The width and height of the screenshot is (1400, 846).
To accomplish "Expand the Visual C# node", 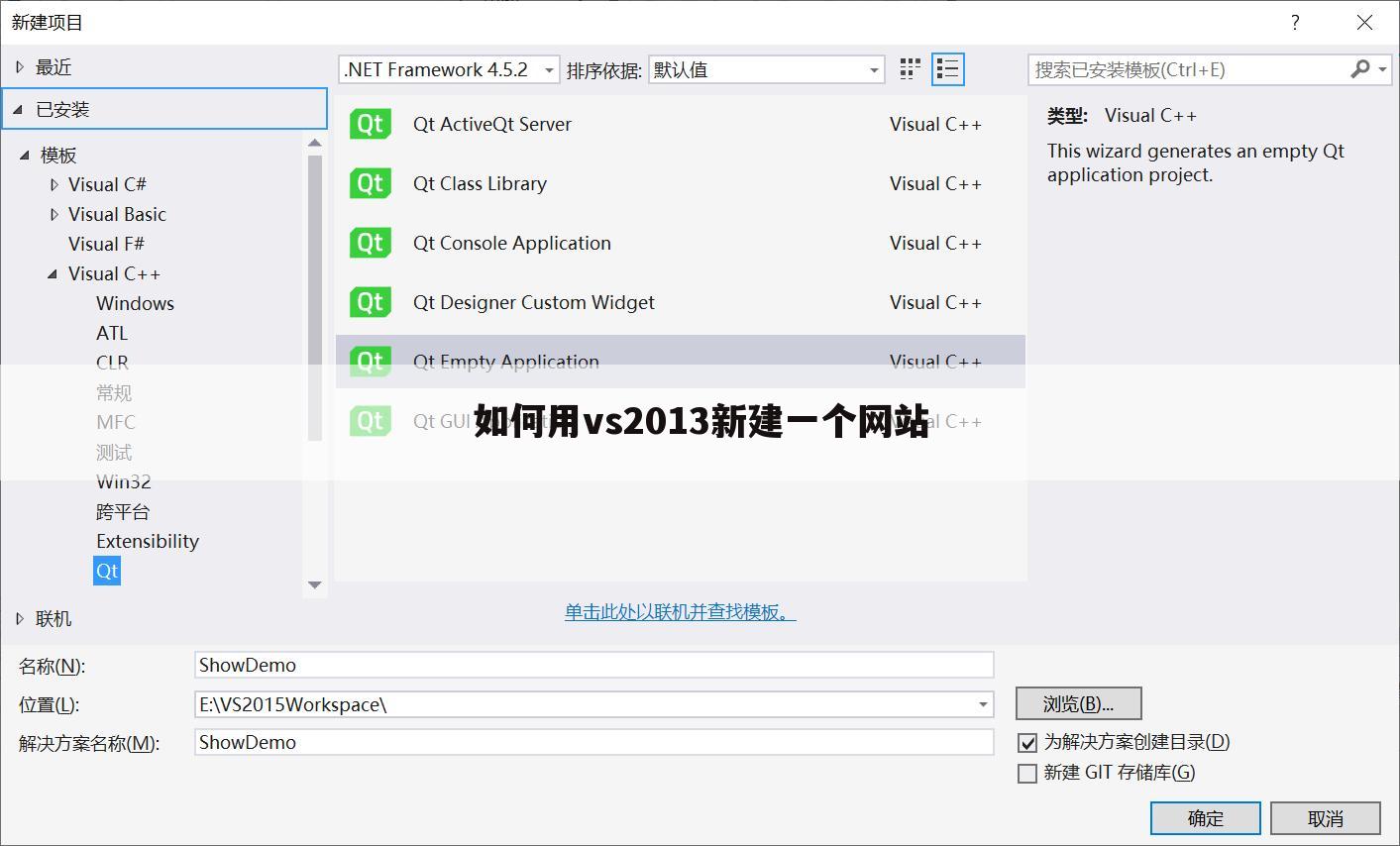I will 54,184.
